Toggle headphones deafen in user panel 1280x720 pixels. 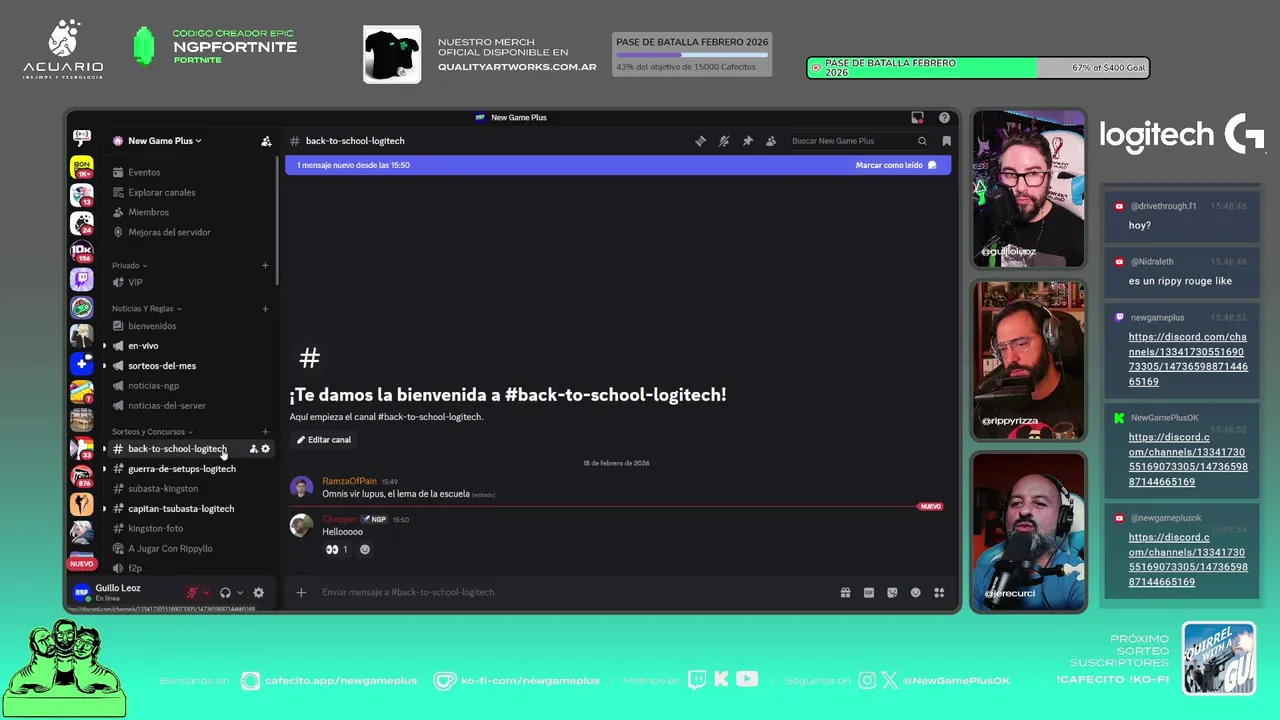pos(225,592)
